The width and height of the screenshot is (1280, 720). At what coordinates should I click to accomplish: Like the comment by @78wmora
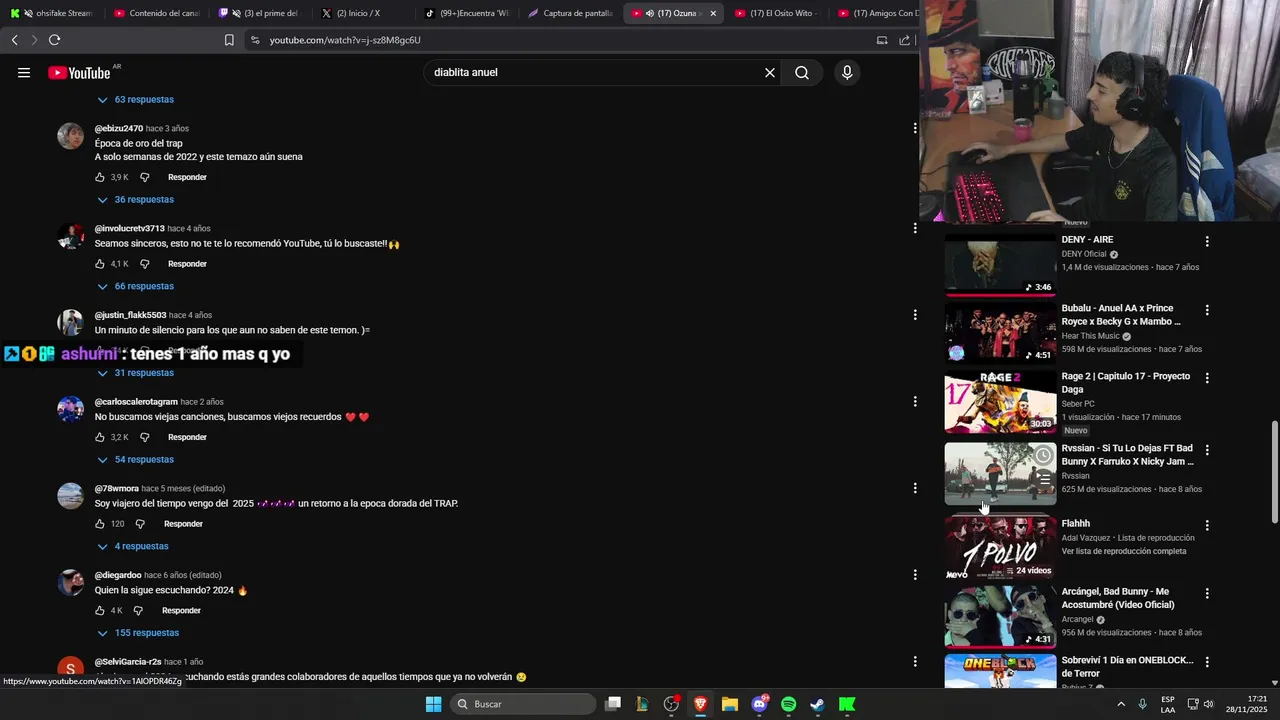[100, 524]
